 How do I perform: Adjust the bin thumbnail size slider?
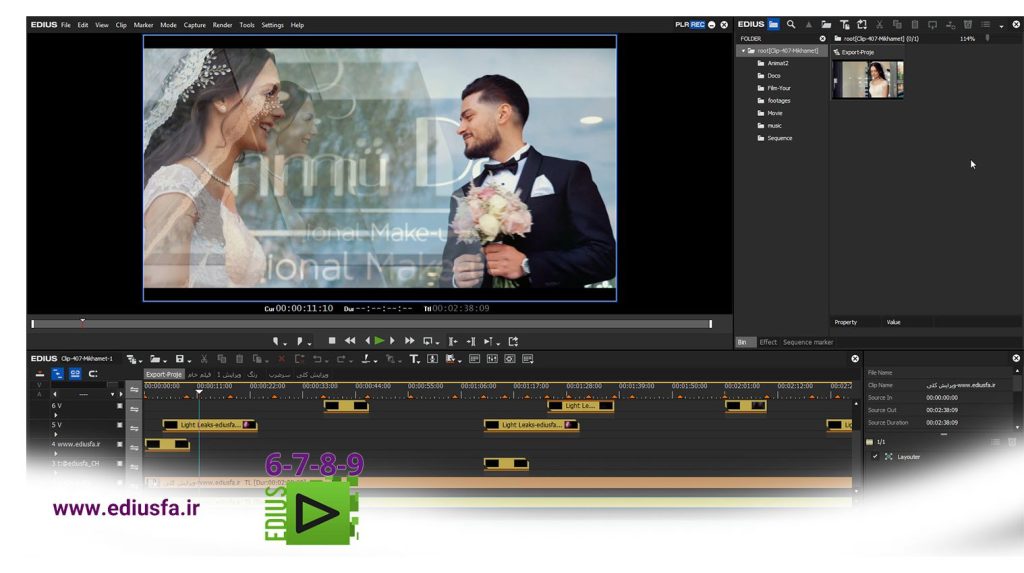coord(987,39)
